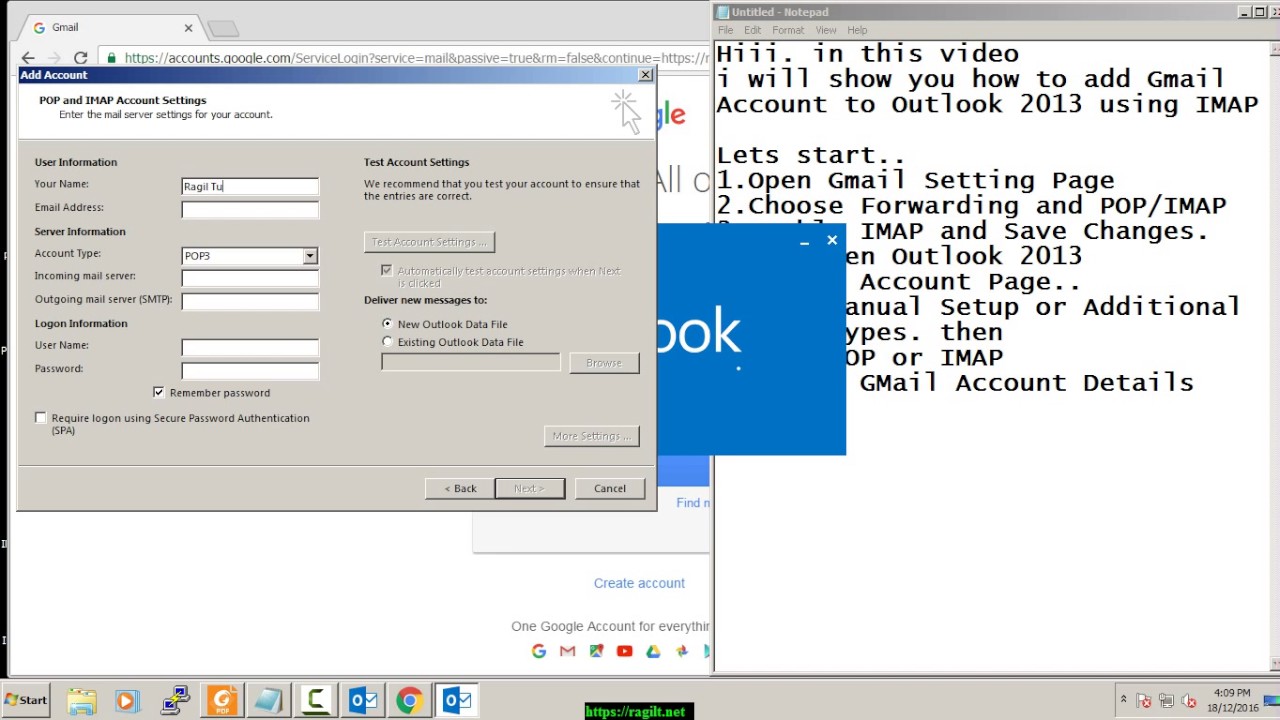Select the Gmail tab in Chrome
Viewport: 1280px width, 720px height.
click(110, 27)
